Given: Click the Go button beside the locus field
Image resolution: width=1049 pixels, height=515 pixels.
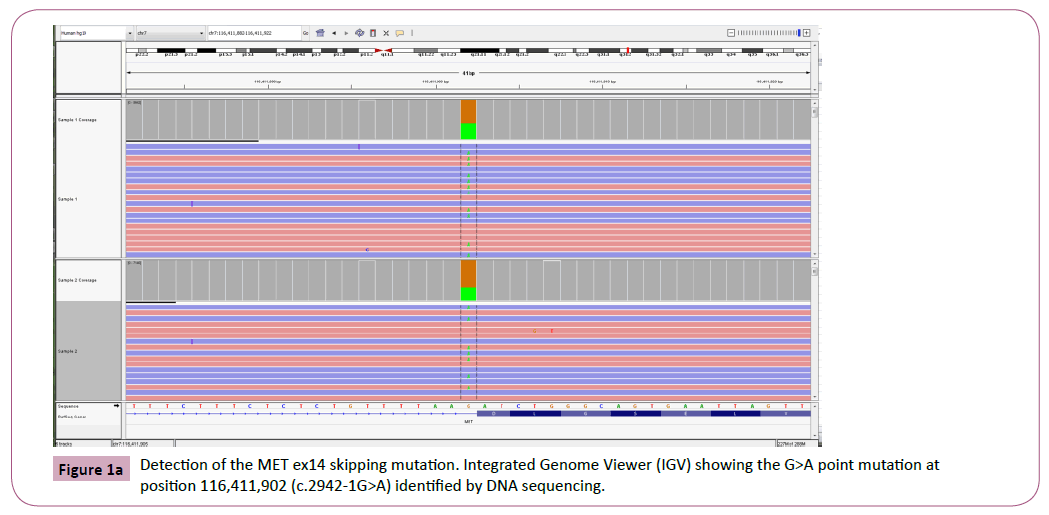Looking at the screenshot, I should [305, 33].
